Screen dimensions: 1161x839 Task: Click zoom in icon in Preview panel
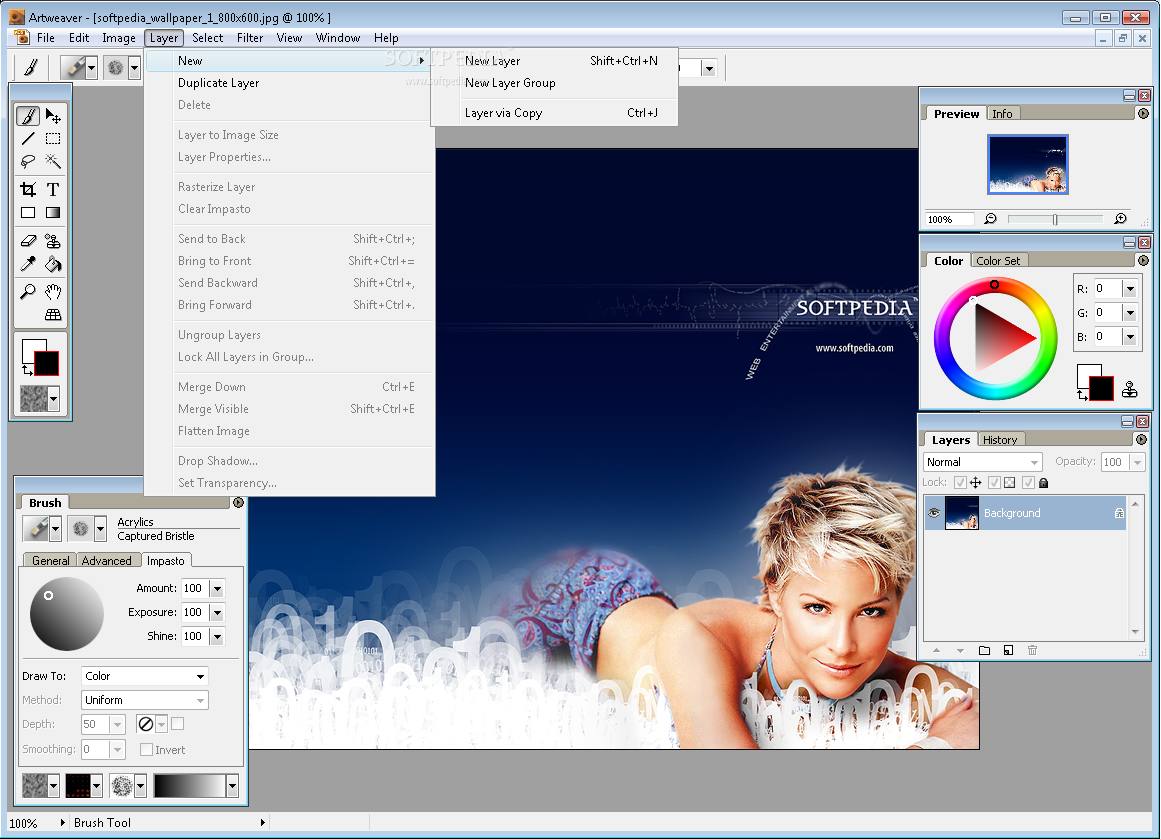(x=1120, y=219)
